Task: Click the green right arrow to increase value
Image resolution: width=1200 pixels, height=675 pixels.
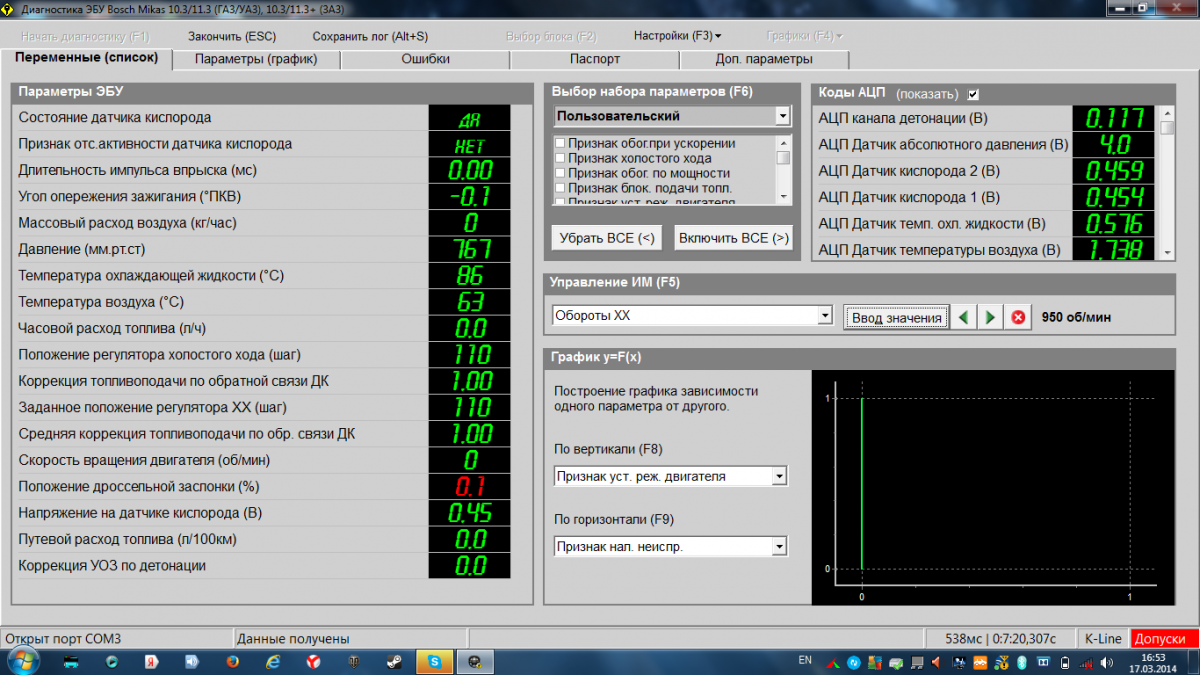Action: tap(990, 317)
